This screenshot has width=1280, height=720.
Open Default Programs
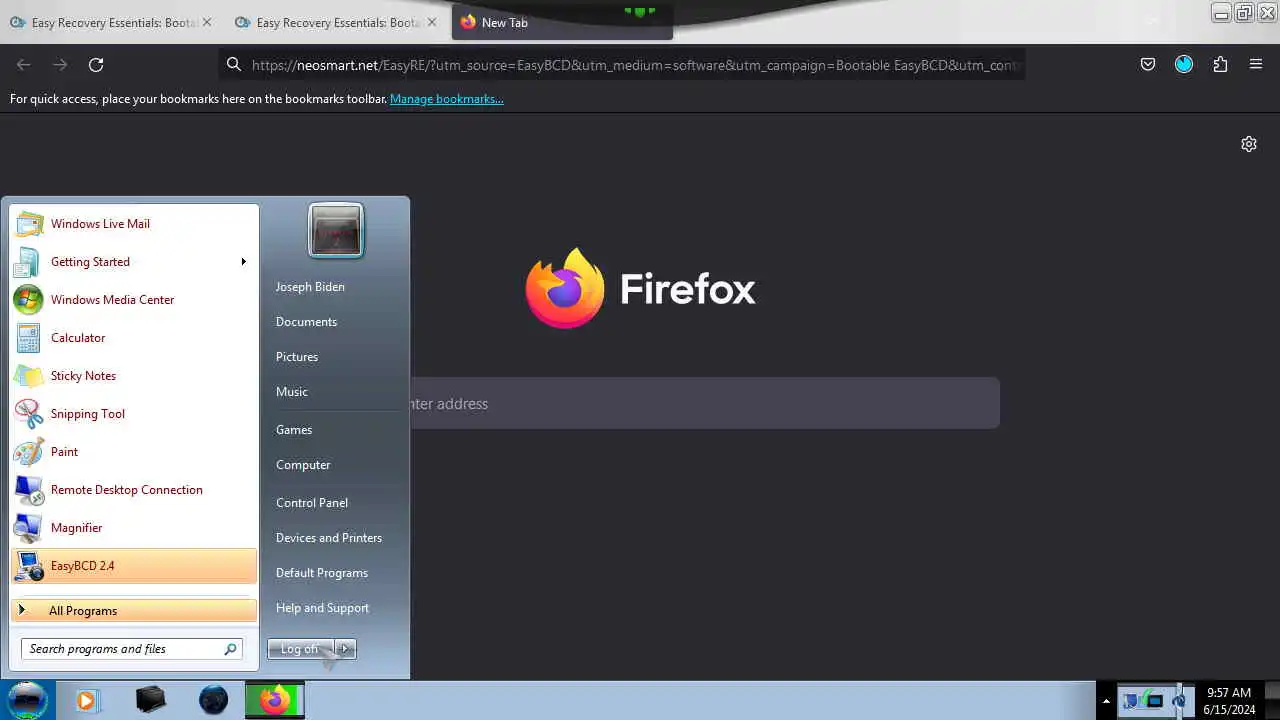[x=322, y=573]
